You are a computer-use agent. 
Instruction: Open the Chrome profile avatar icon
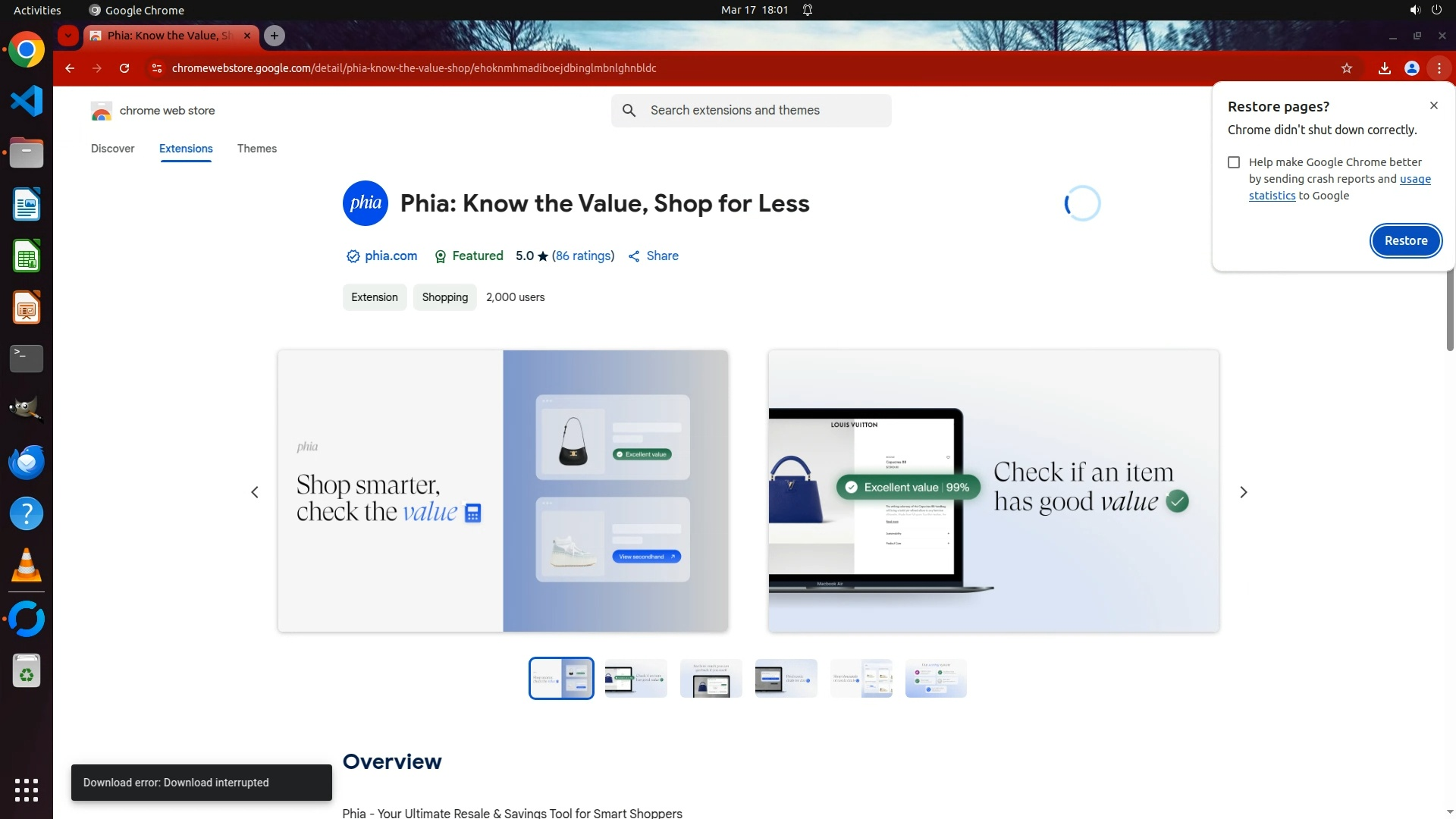click(1411, 68)
